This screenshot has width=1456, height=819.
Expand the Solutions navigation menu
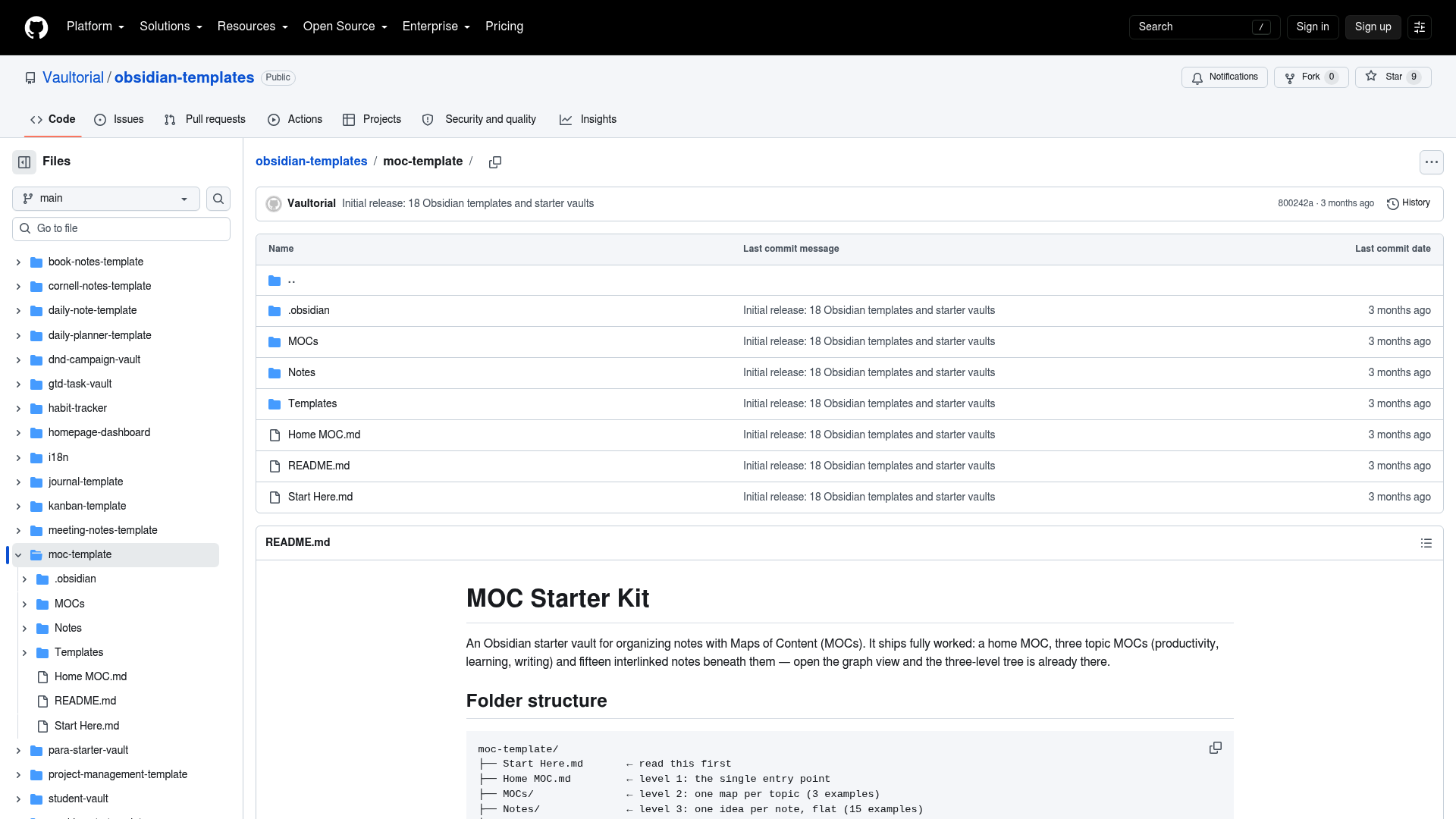171,27
